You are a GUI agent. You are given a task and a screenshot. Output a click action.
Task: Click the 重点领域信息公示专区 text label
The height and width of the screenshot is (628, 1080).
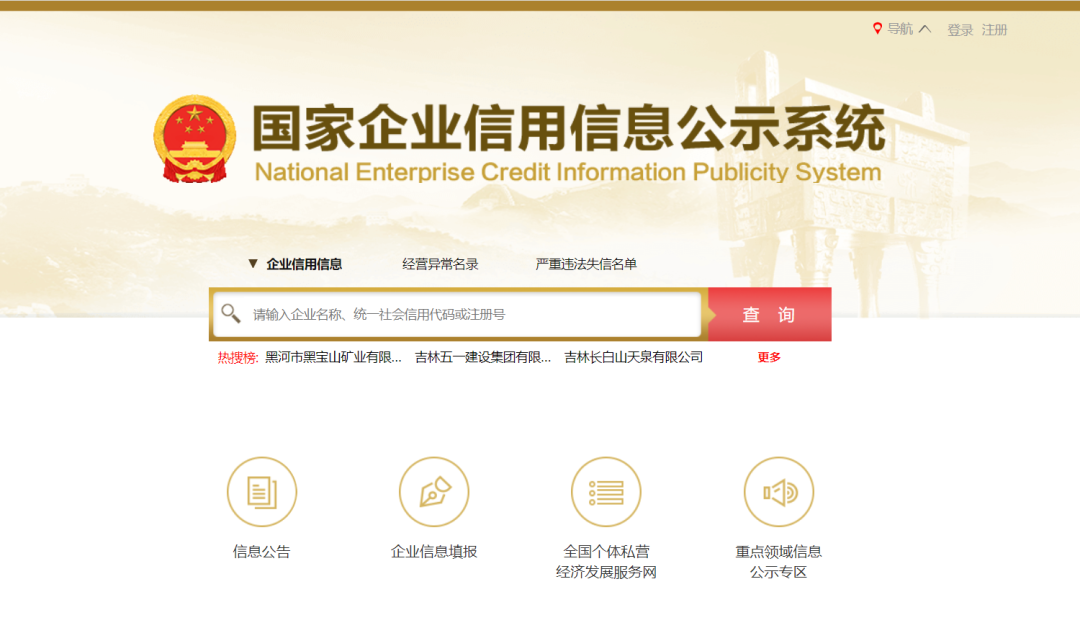778,562
